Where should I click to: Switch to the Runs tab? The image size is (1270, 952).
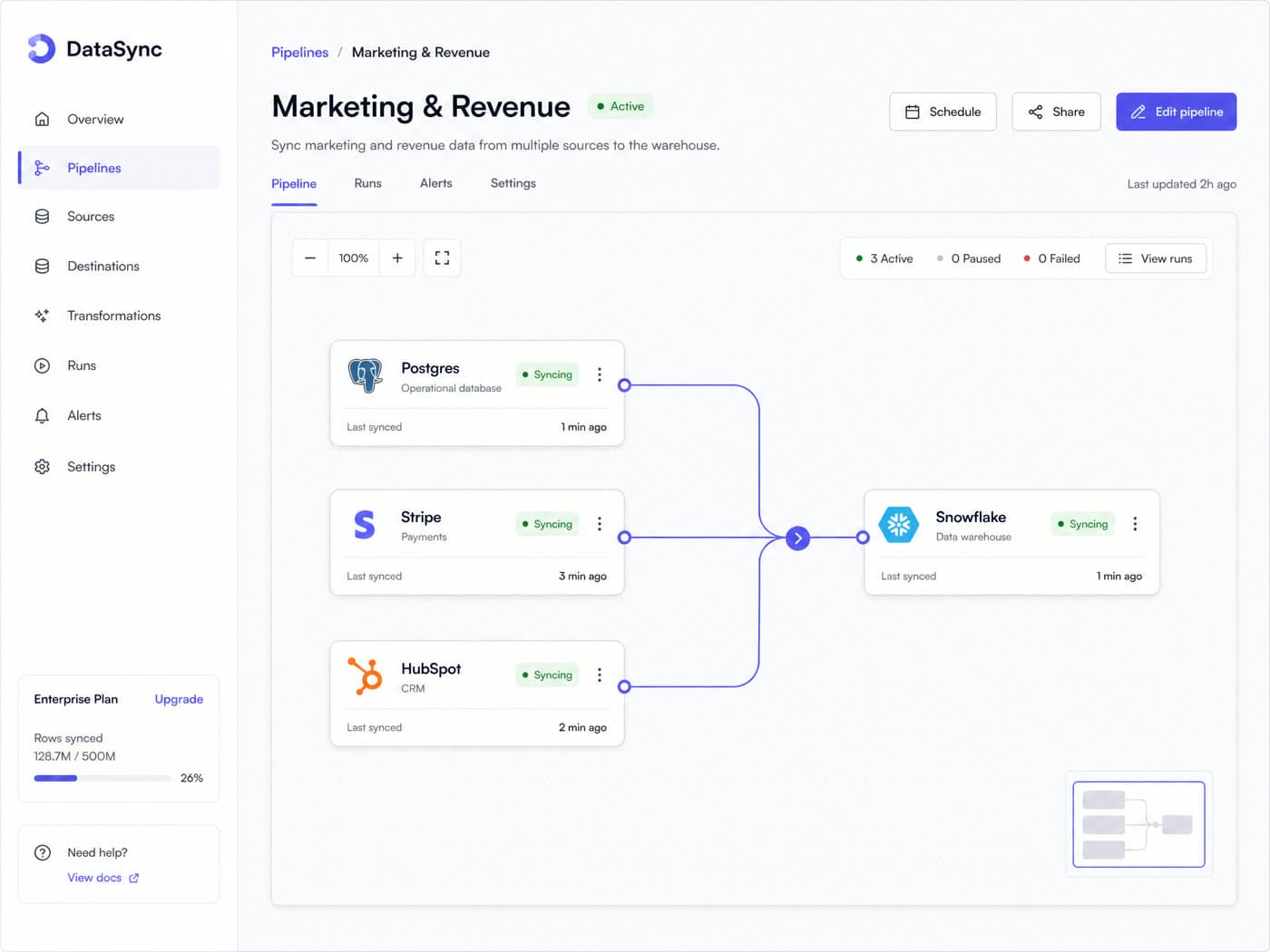point(367,183)
